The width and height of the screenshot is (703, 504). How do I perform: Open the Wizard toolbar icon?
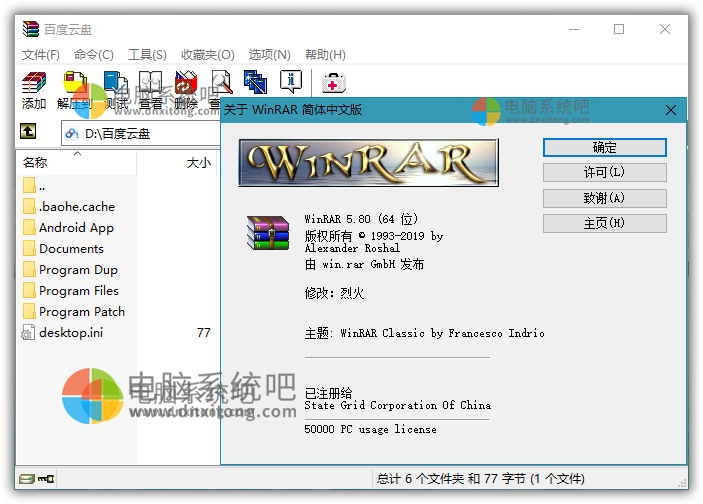pyautogui.click(x=256, y=82)
